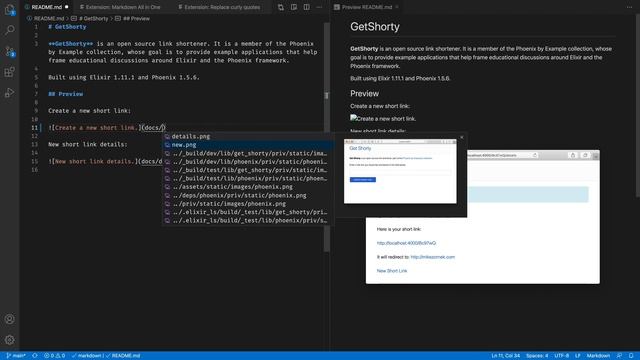Click the http://mikezornek.com link in preview
This screenshot has width=640, height=360.
point(433,257)
